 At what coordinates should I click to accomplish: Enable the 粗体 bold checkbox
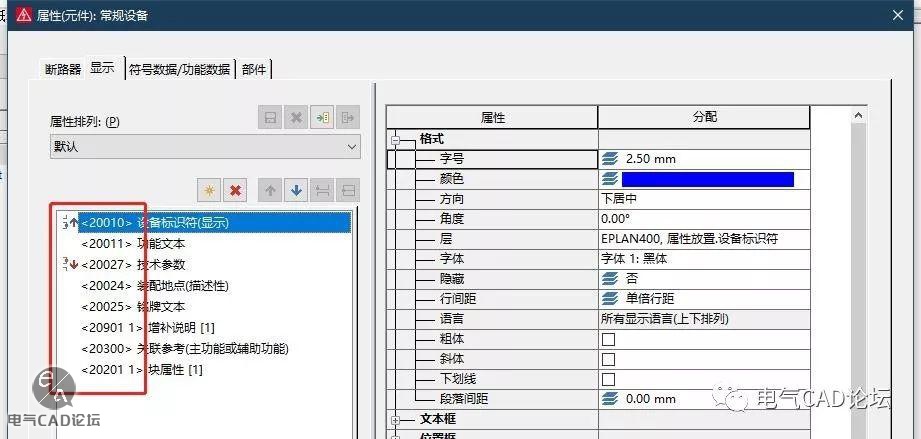pos(608,340)
